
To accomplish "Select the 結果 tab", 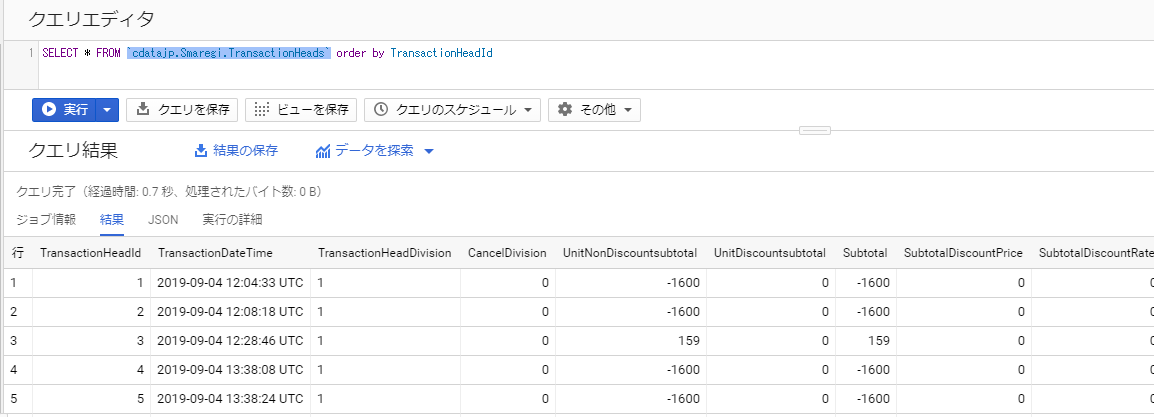I will pyautogui.click(x=112, y=219).
